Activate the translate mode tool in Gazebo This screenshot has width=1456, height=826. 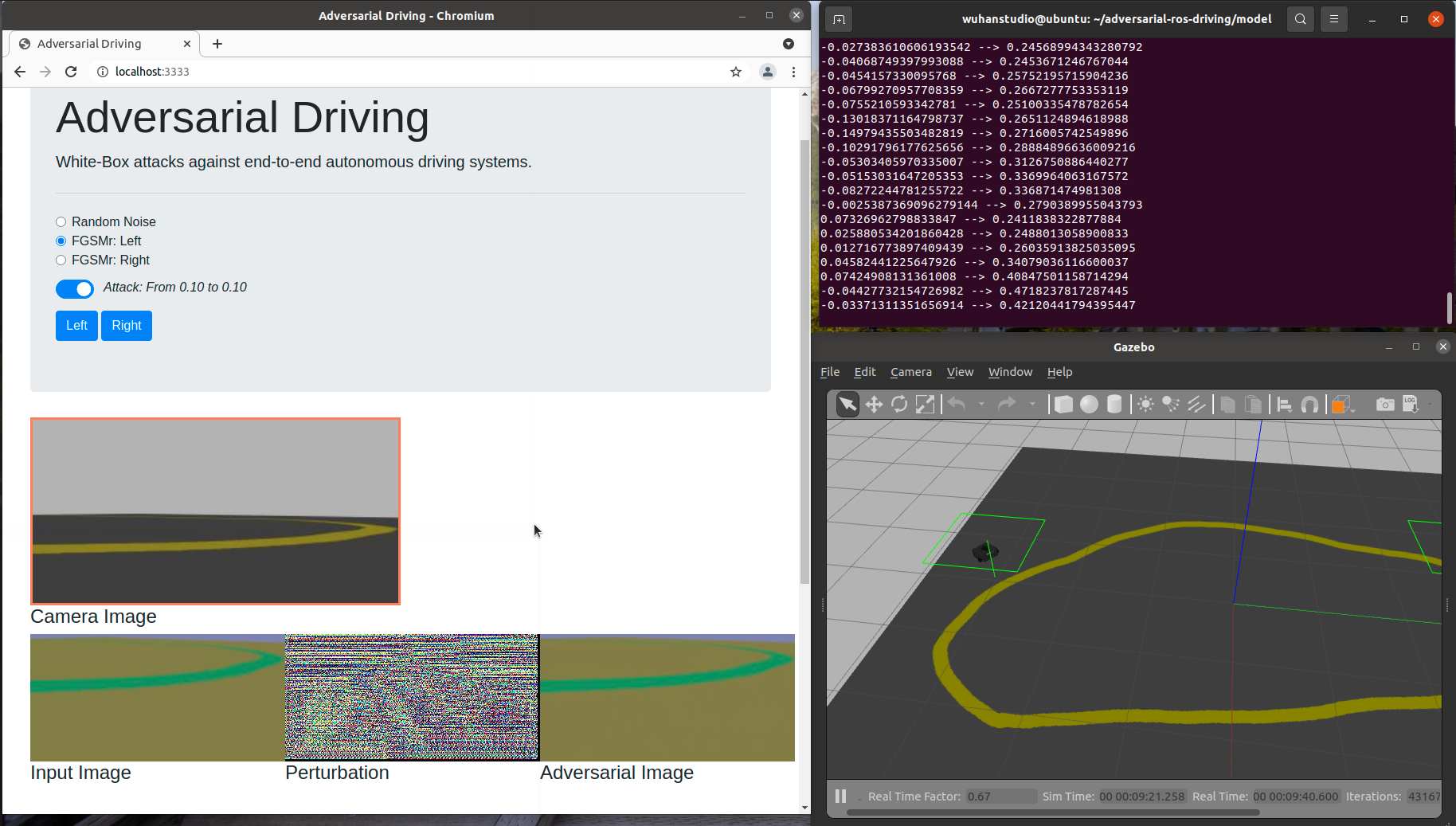tap(874, 405)
